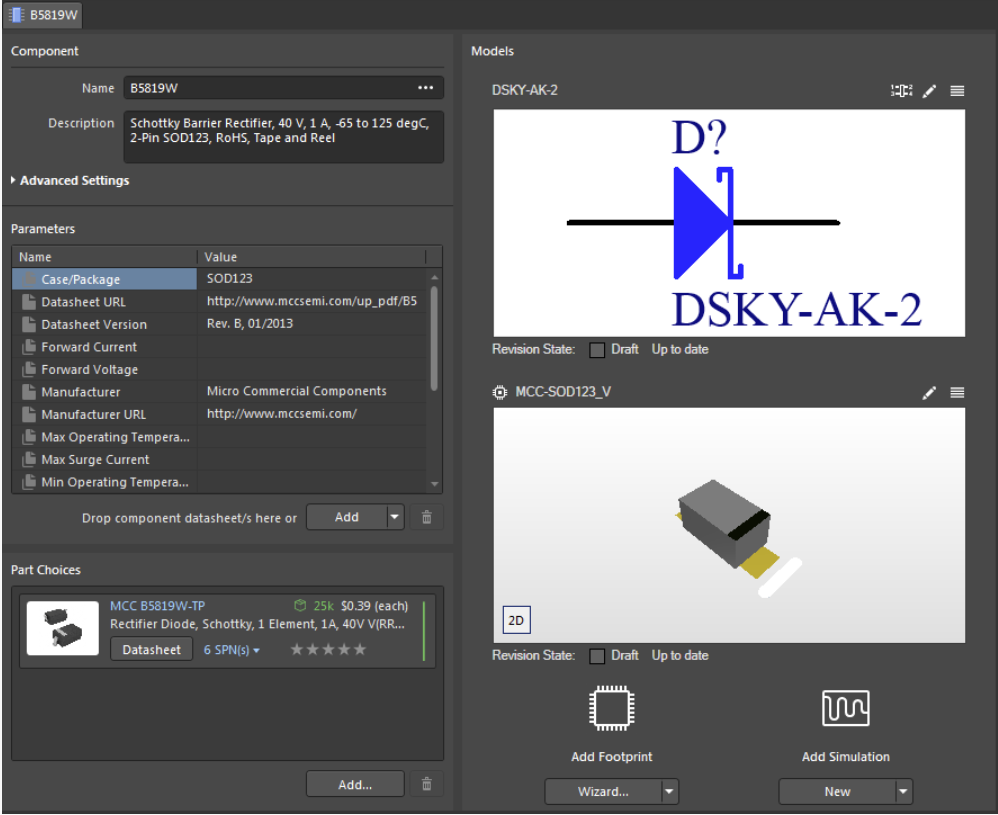
Task: Open the MCC-SOD123_V footprint menu icon
Action: click(957, 393)
